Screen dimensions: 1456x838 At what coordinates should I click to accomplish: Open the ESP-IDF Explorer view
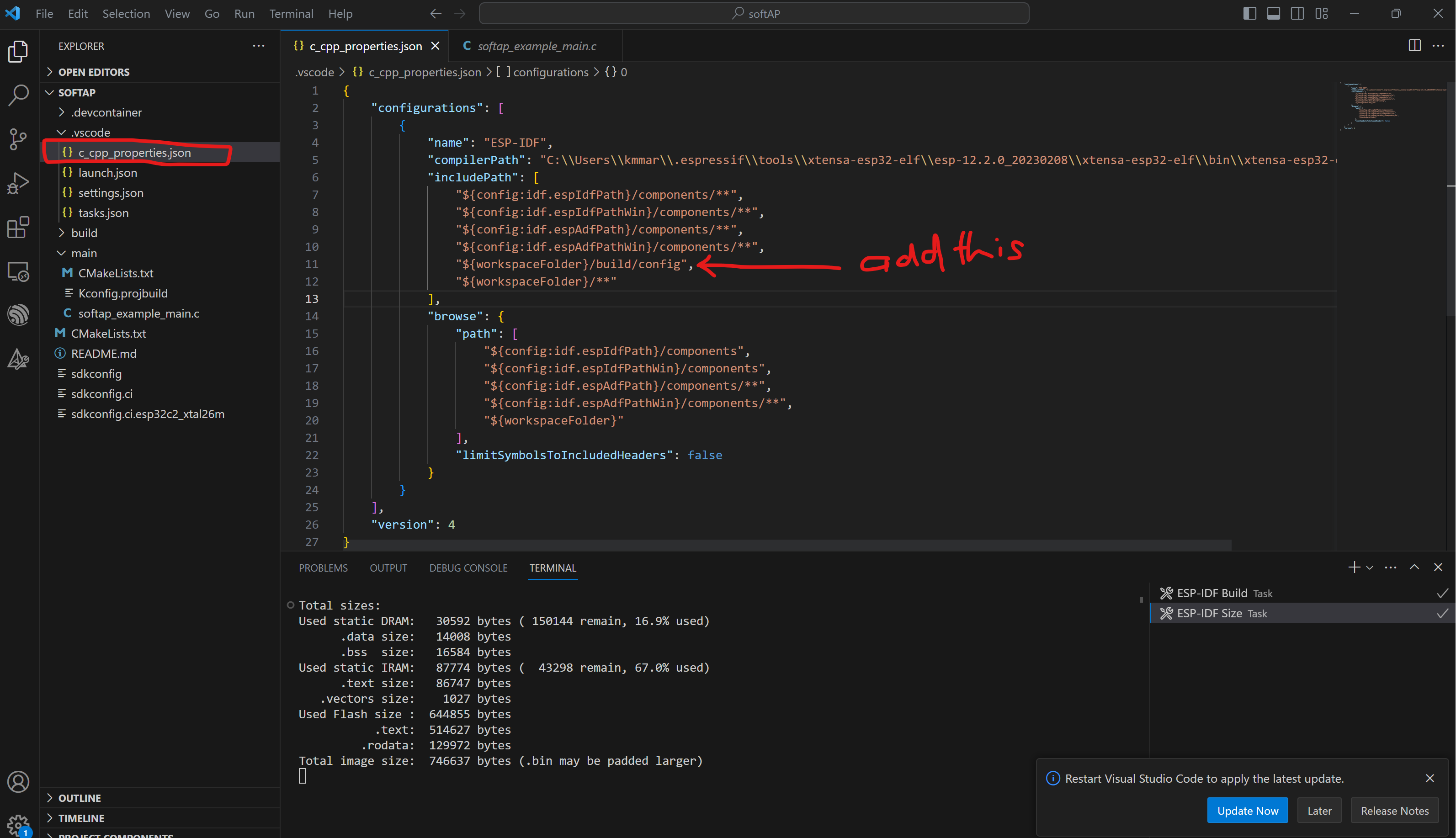click(18, 315)
